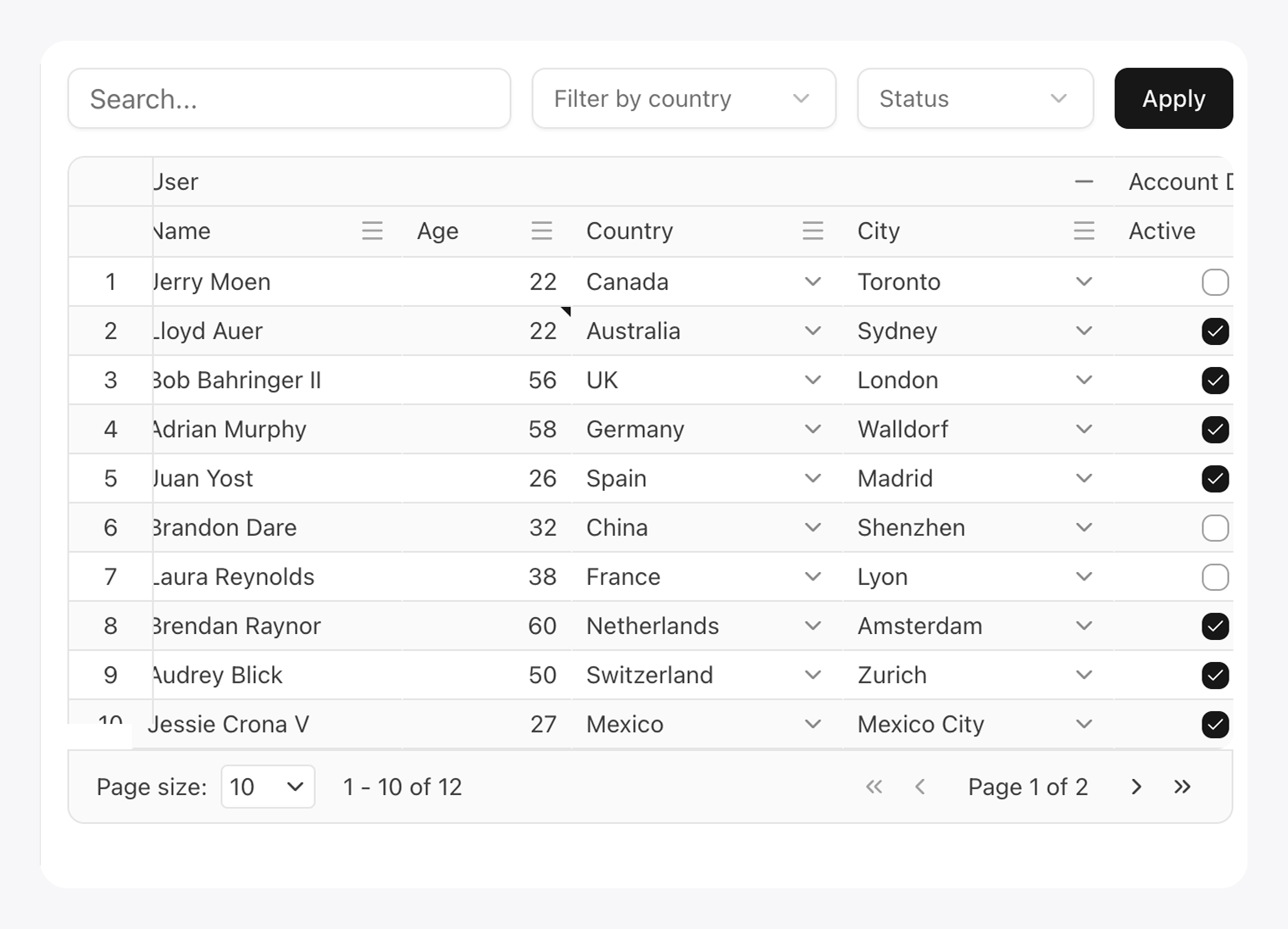Click the Apply button

(x=1173, y=98)
